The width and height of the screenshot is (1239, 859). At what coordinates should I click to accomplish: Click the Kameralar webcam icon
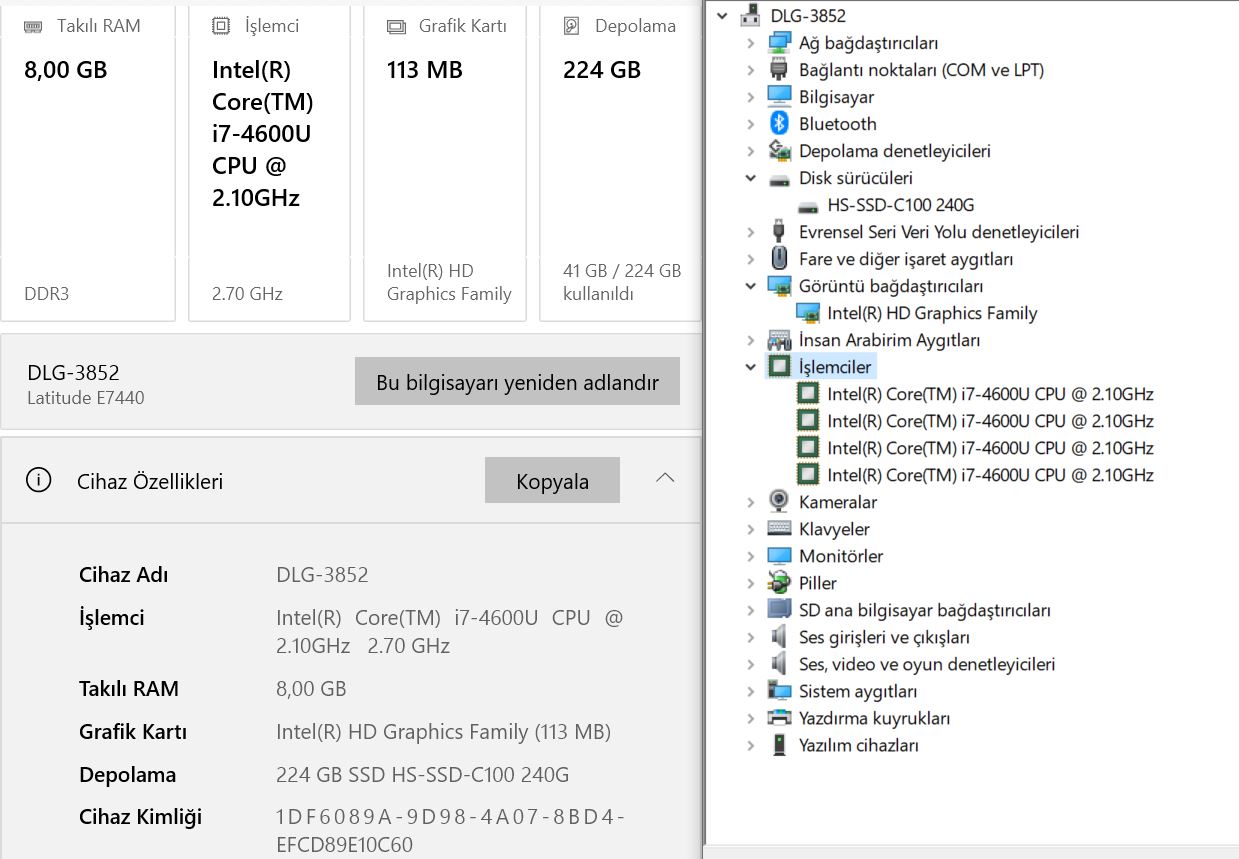[780, 502]
